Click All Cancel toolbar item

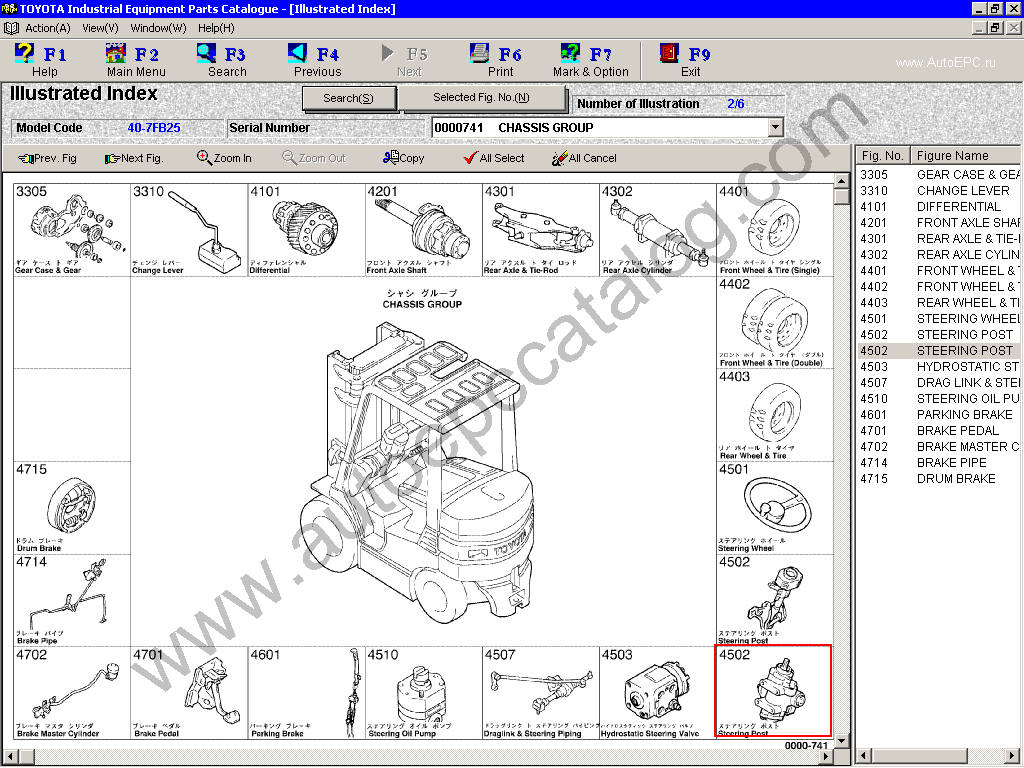(x=584, y=158)
